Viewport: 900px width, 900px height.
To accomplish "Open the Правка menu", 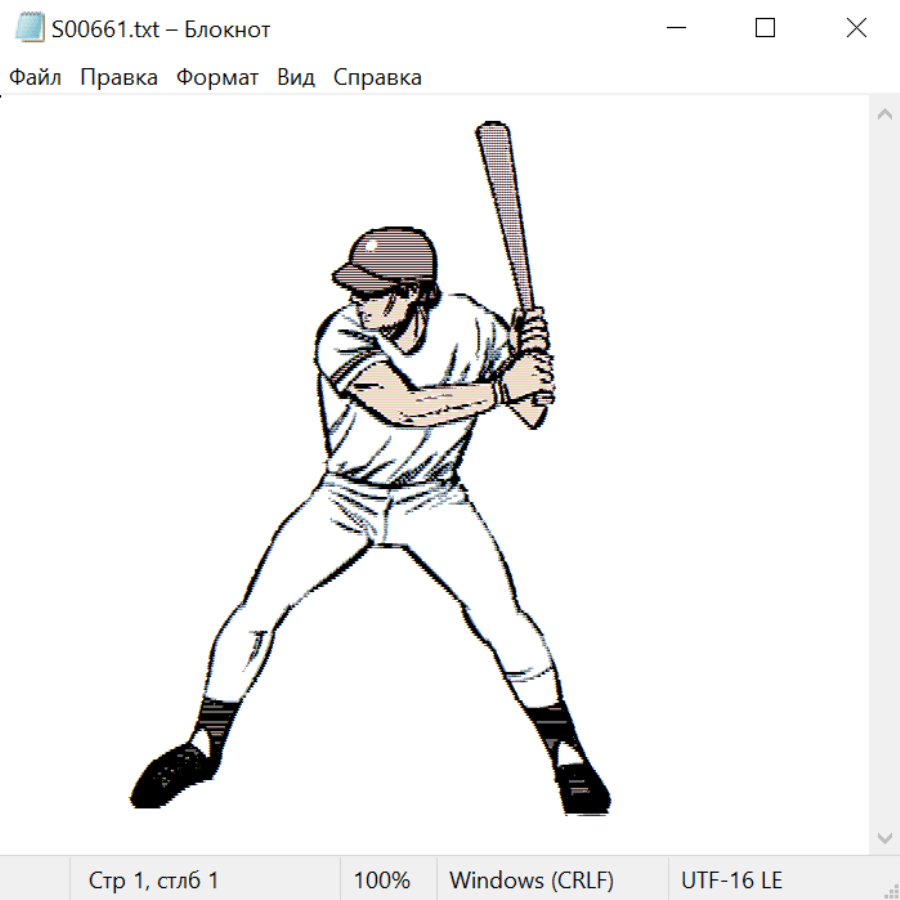I will [x=118, y=78].
